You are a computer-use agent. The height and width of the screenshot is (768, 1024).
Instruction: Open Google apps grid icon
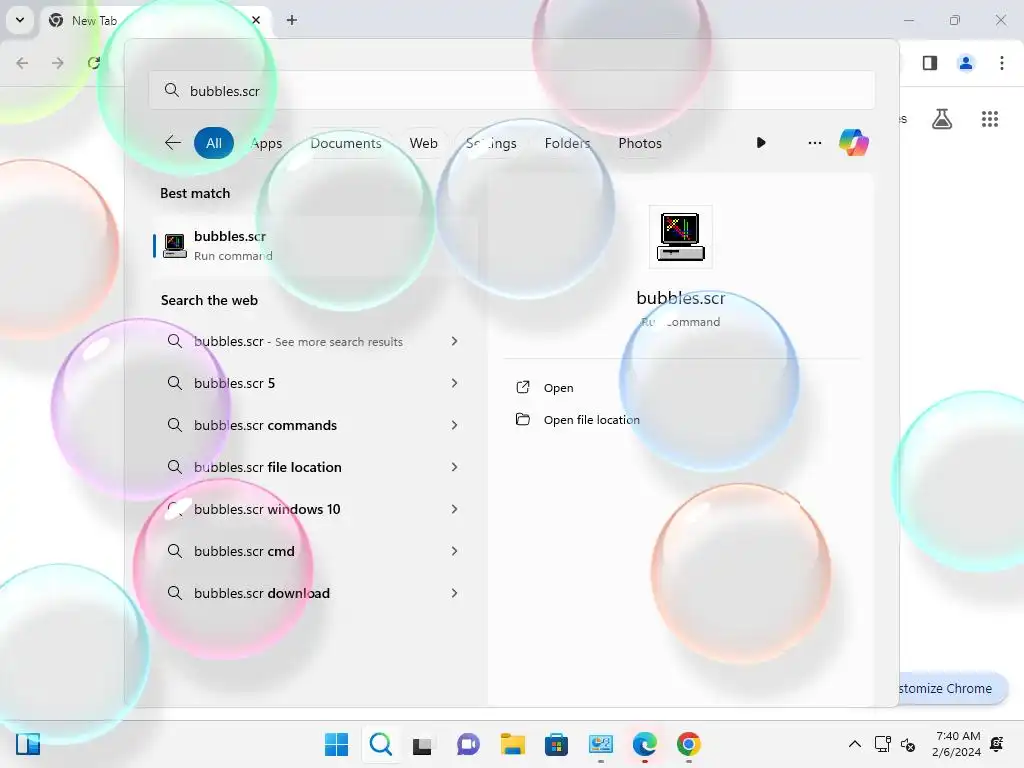990,119
